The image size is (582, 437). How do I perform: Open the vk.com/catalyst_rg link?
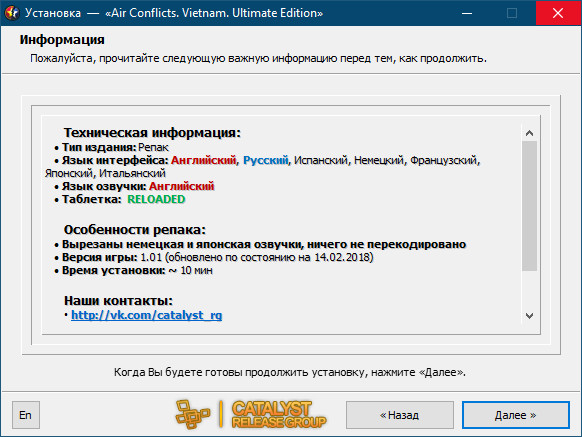[x=147, y=315]
